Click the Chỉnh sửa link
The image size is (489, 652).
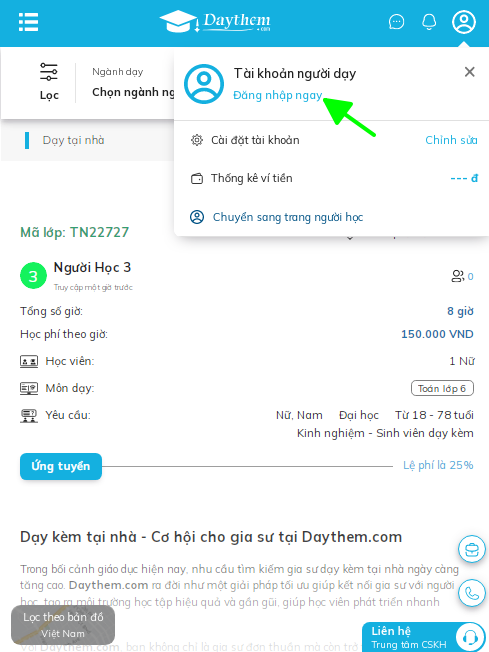[x=451, y=140]
